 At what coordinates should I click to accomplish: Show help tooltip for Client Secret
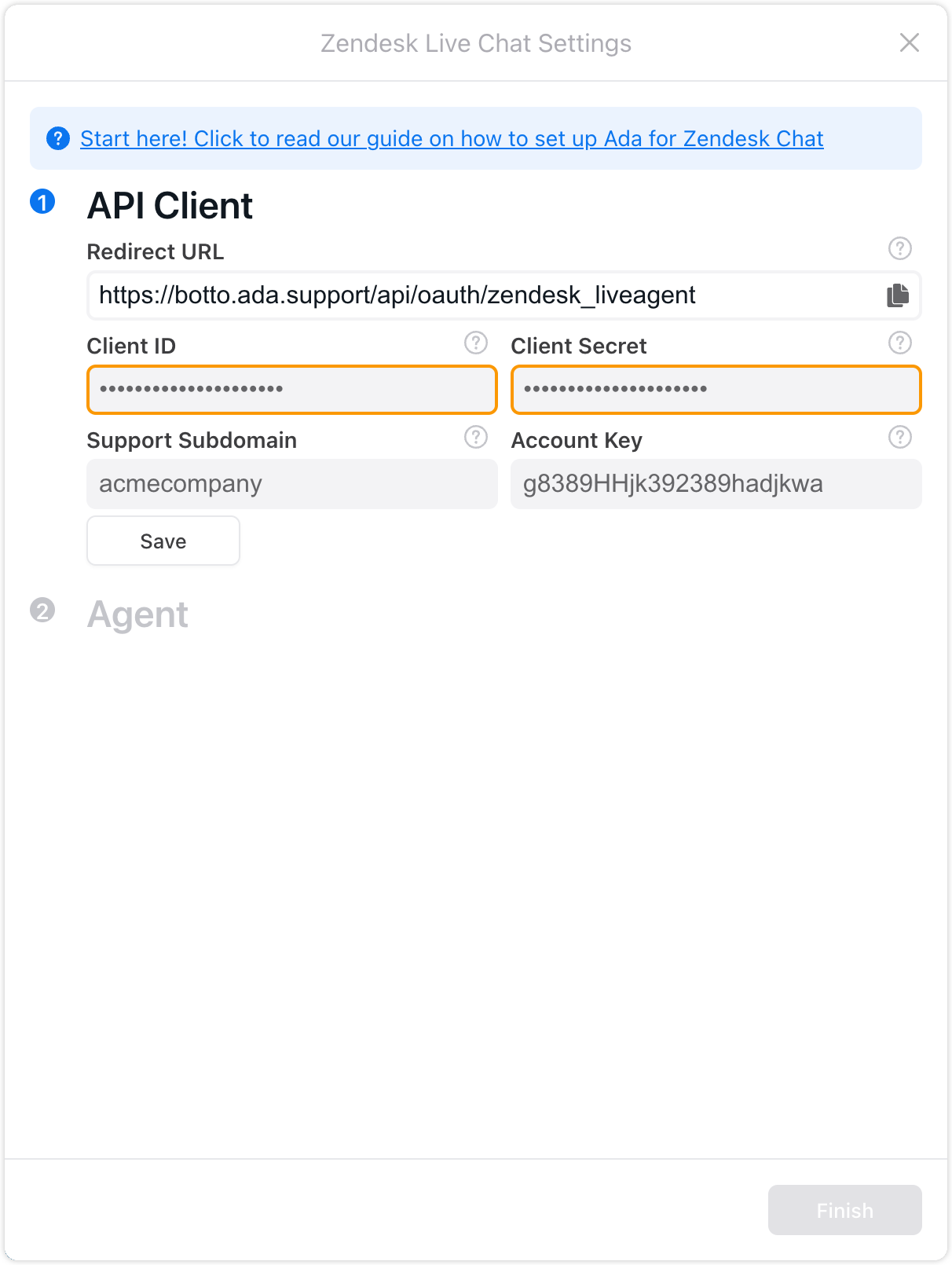pos(899,343)
